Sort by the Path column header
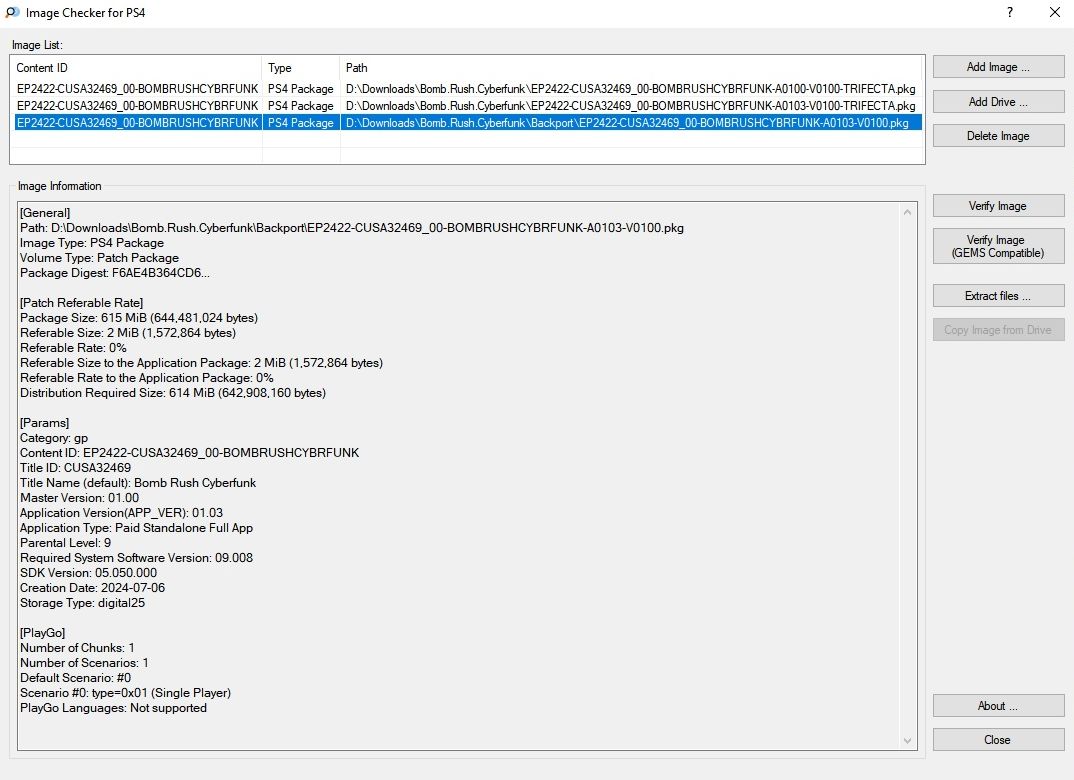 631,68
